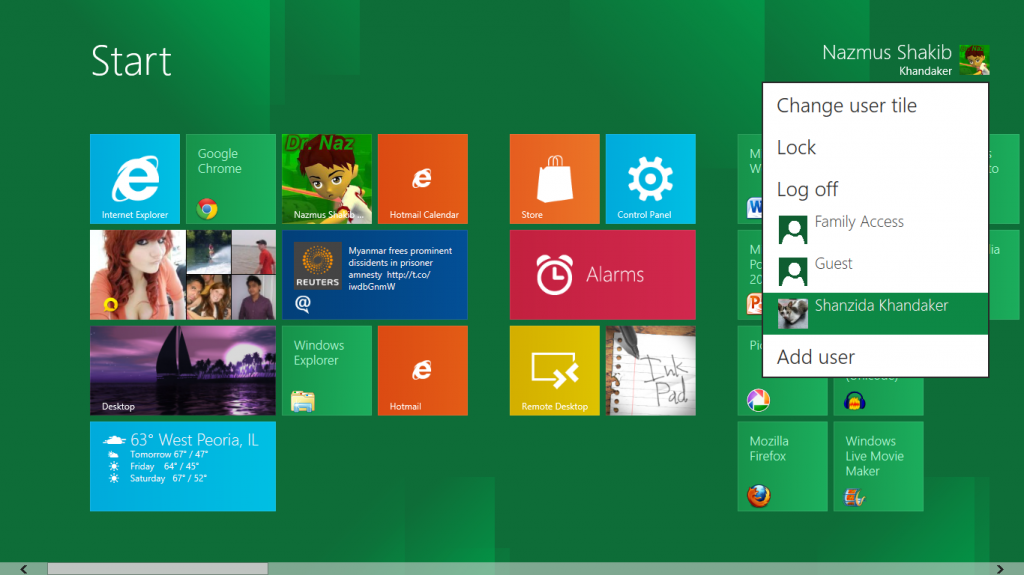Open the Reuters news feed tile
The image size is (1024, 575).
tap(375, 274)
